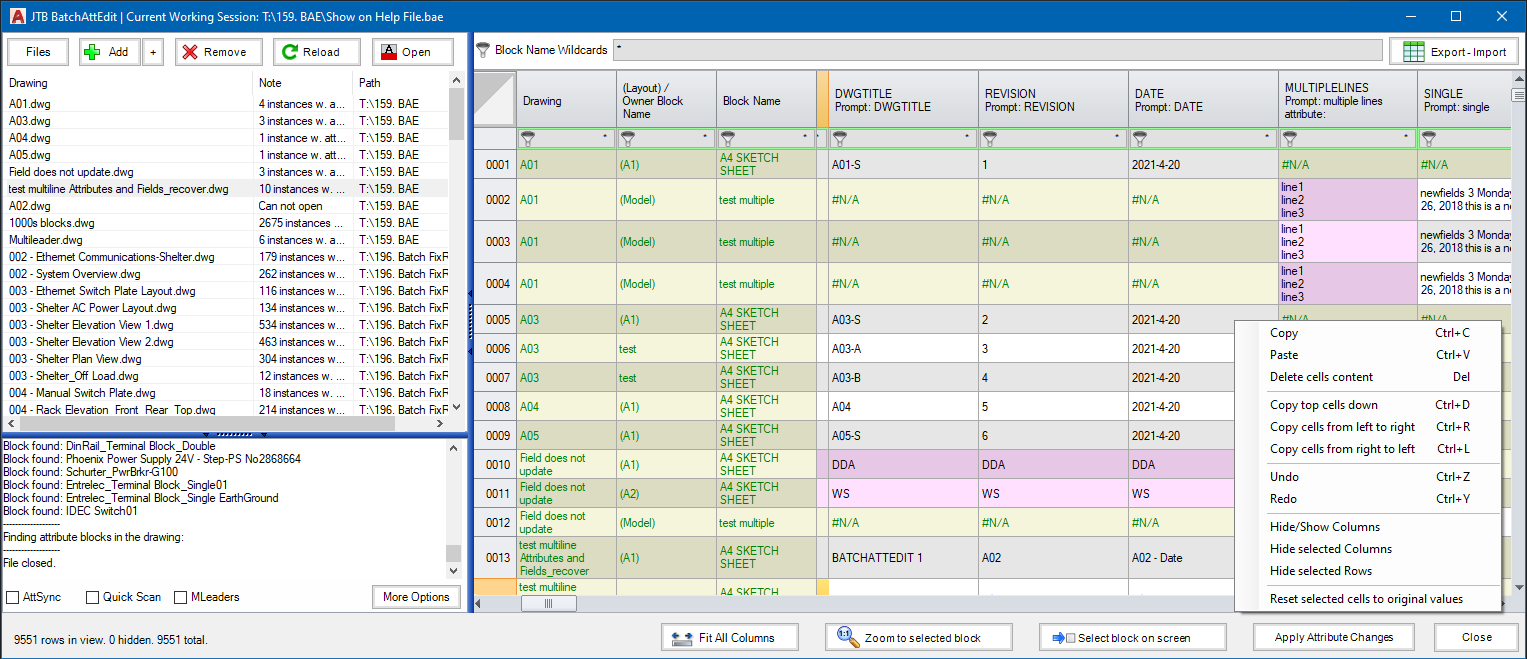Viewport: 1527px width, 659px height.
Task: Click the Apply Attribute Changes button
Action: click(1333, 637)
